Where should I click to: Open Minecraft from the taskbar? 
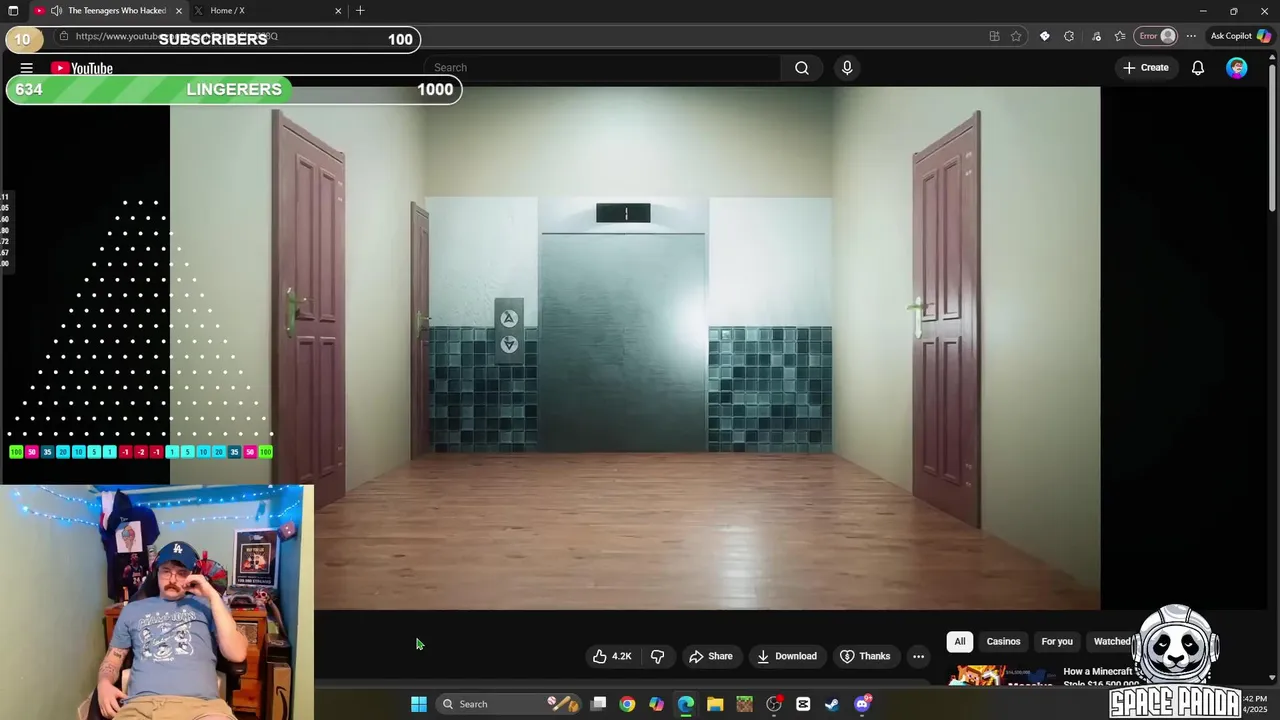click(x=744, y=704)
